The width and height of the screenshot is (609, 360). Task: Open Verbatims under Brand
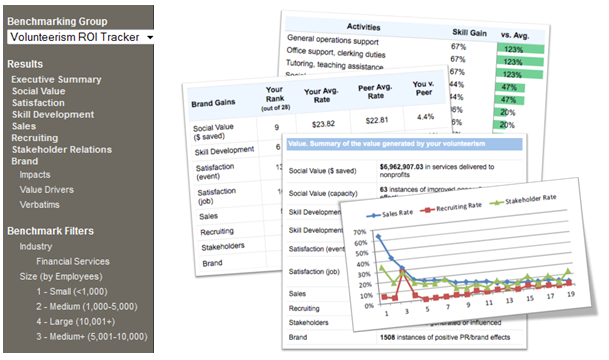click(x=40, y=204)
